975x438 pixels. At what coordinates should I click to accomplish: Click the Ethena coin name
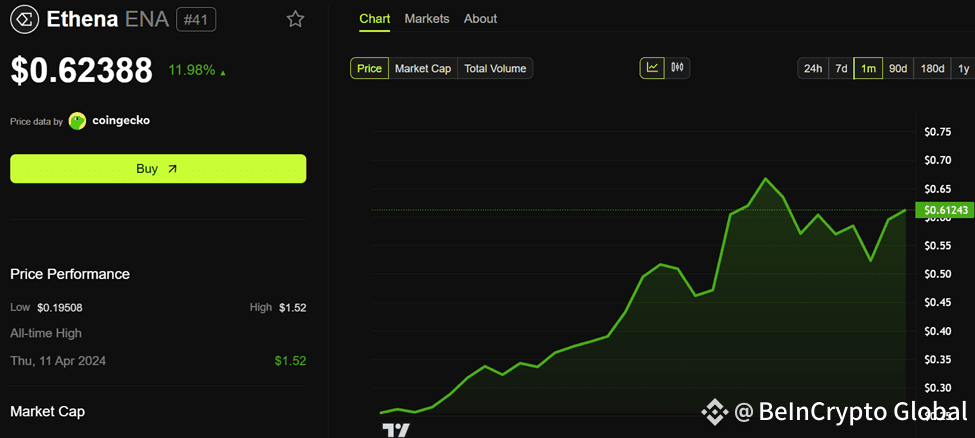coord(82,19)
